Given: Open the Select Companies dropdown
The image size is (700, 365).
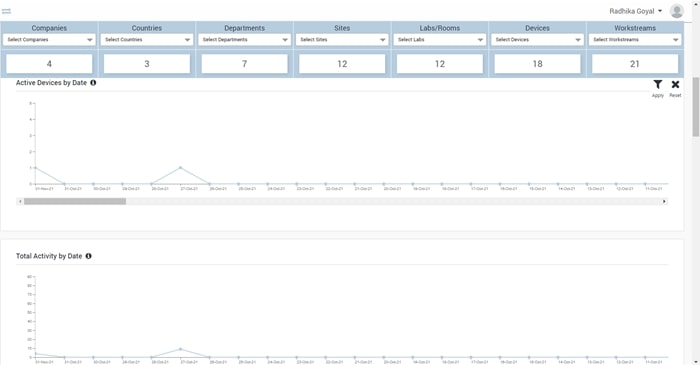Looking at the screenshot, I should (x=49, y=40).
